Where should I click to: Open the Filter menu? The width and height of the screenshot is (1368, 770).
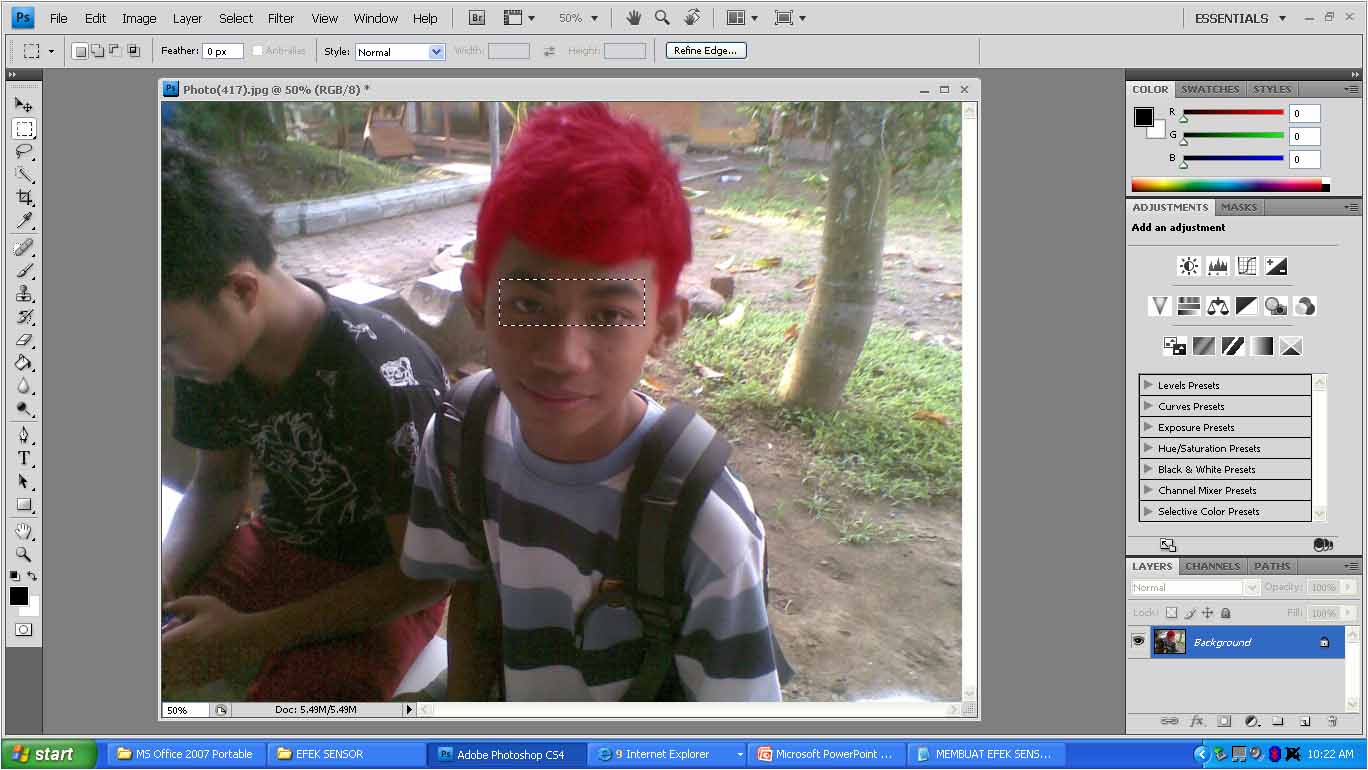point(281,18)
